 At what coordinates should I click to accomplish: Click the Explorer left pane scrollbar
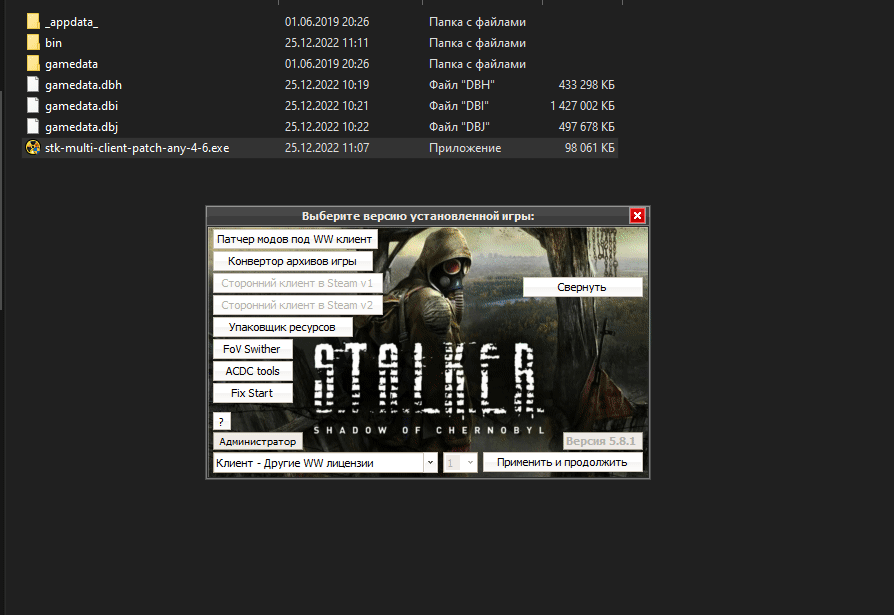tap(1, 199)
